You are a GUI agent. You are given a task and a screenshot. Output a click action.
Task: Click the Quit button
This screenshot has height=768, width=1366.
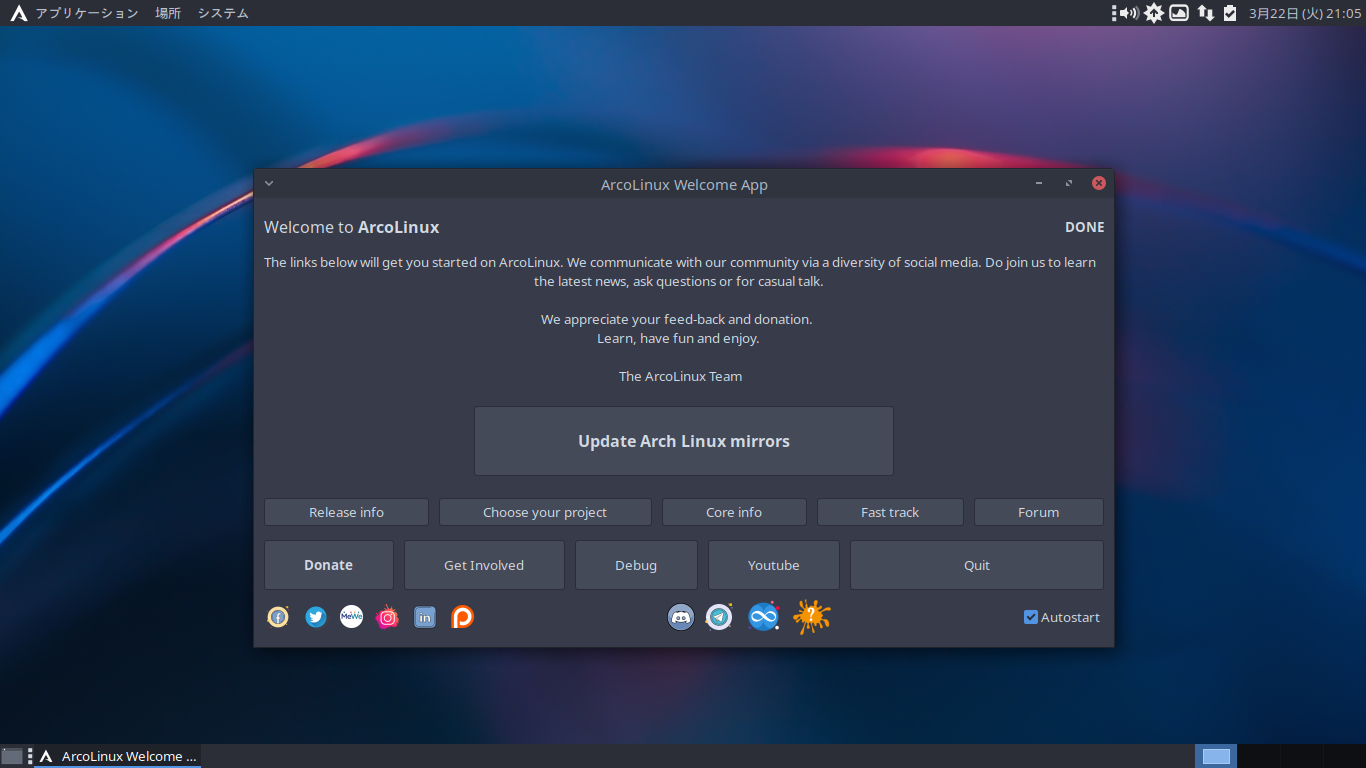977,565
